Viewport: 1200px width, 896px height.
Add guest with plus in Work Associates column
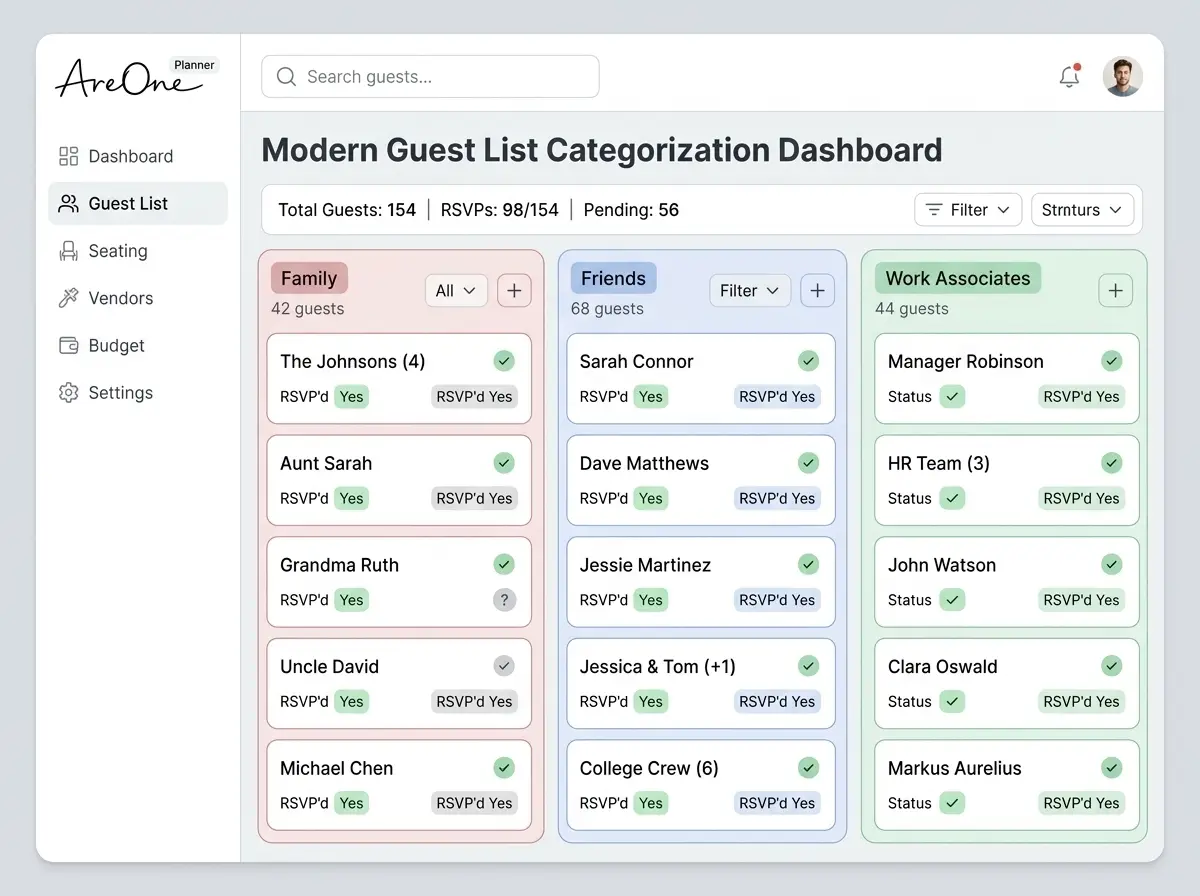pos(1115,290)
